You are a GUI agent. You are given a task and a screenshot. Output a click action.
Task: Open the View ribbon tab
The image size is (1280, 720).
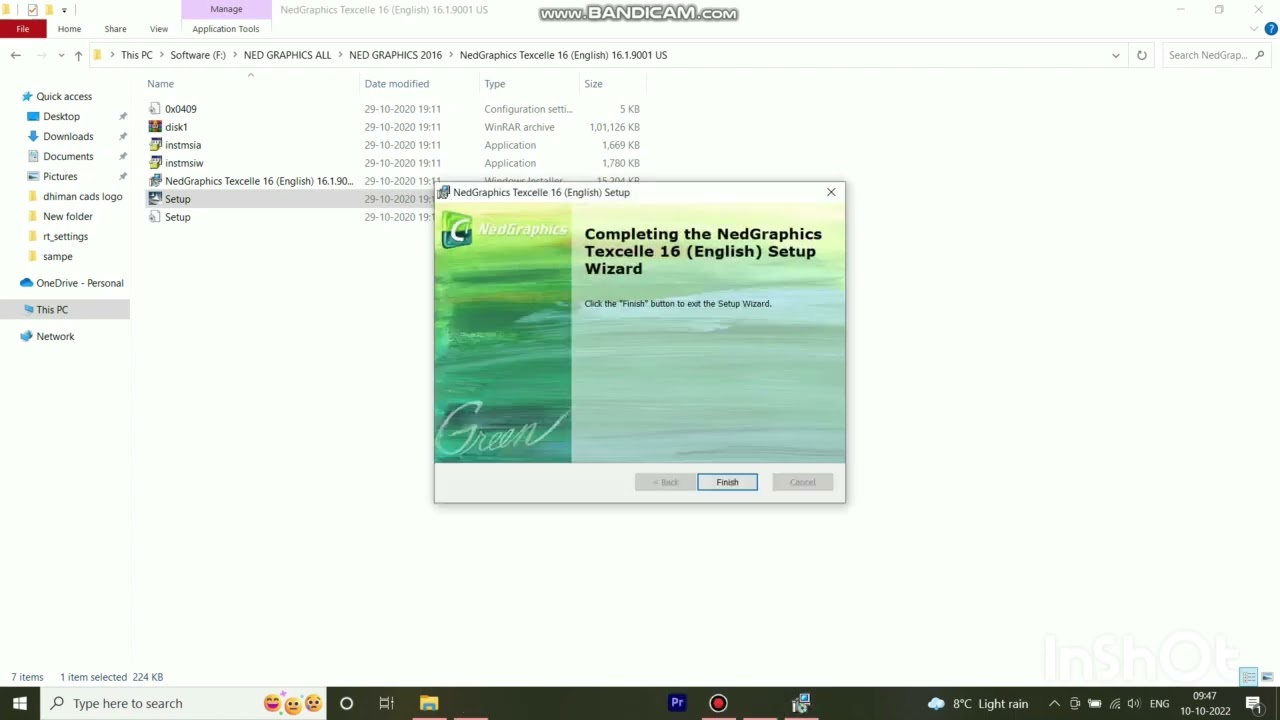159,29
